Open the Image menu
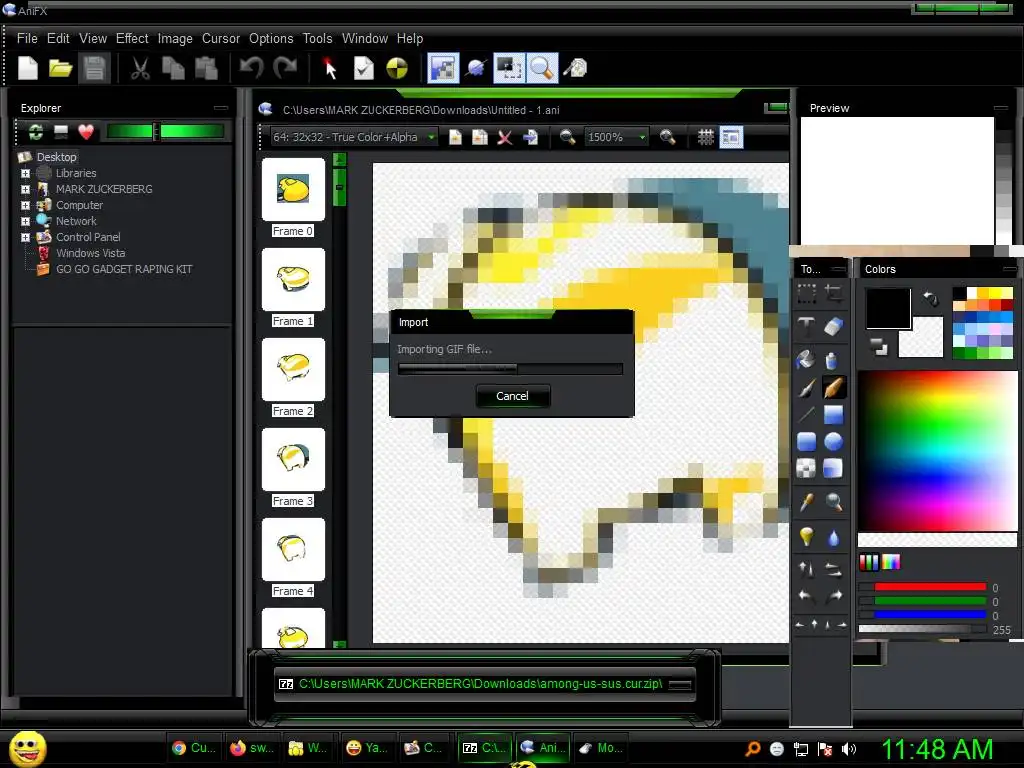 click(175, 39)
